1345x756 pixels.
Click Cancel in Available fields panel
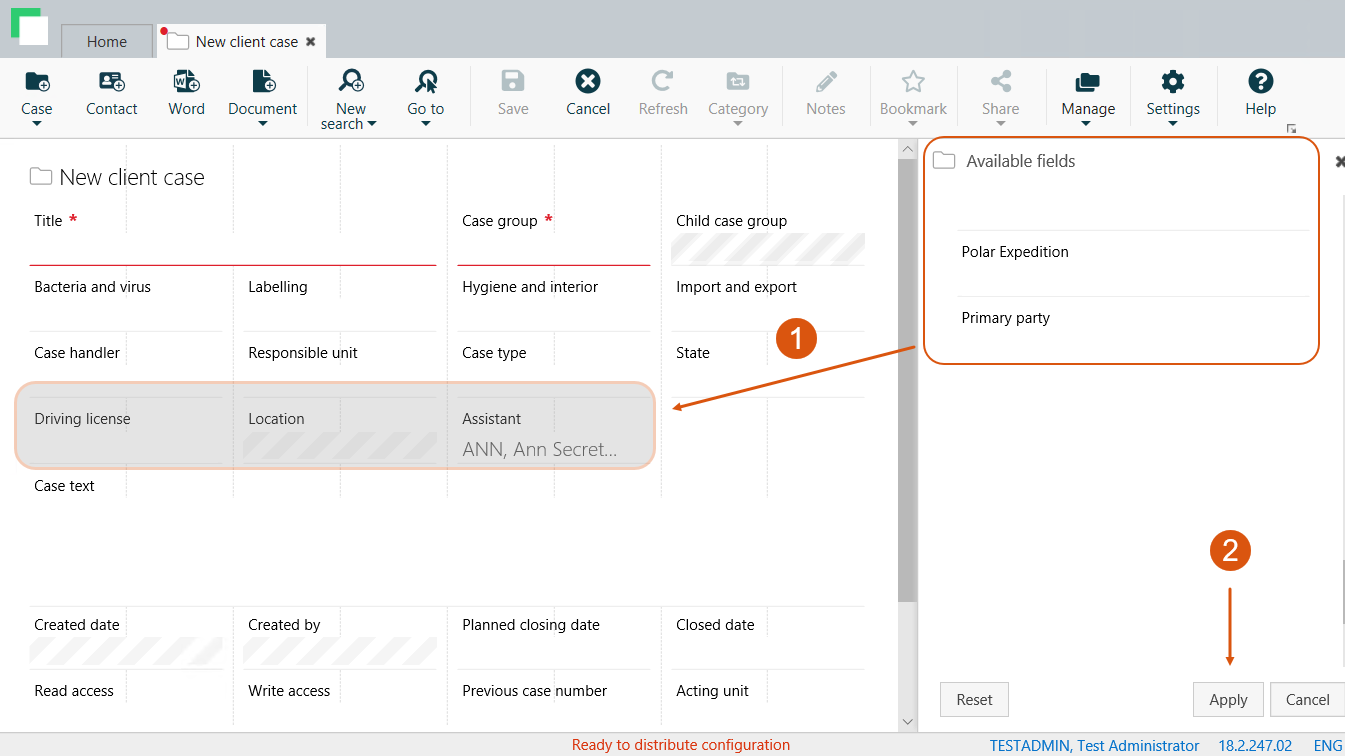(1307, 700)
